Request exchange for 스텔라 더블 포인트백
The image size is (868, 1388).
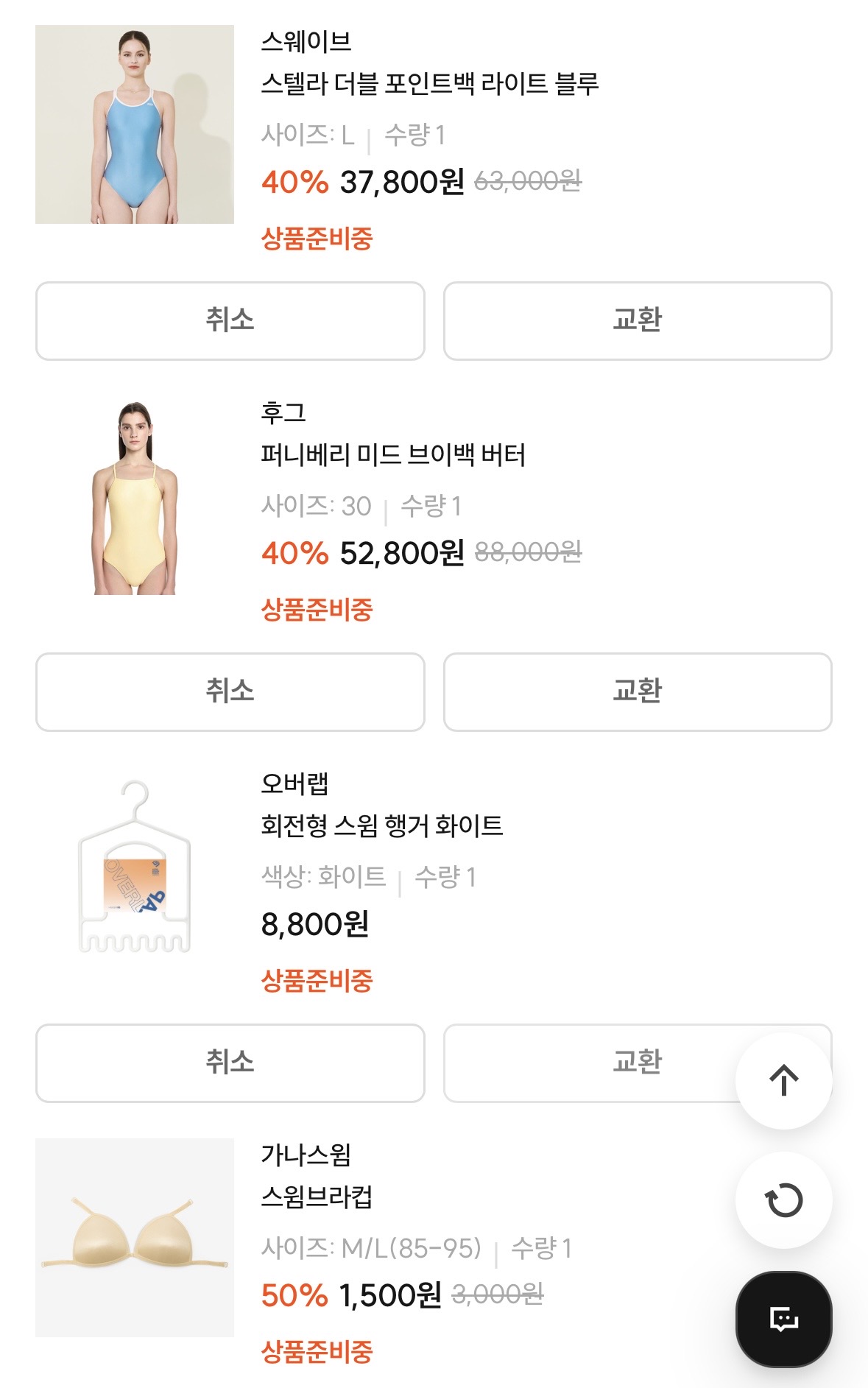638,321
